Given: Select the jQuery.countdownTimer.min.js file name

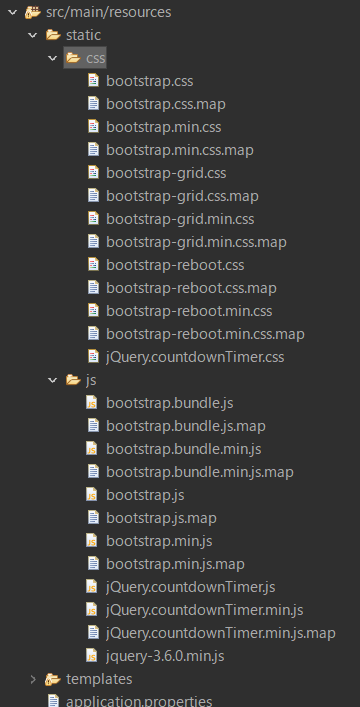Looking at the screenshot, I should [205, 610].
